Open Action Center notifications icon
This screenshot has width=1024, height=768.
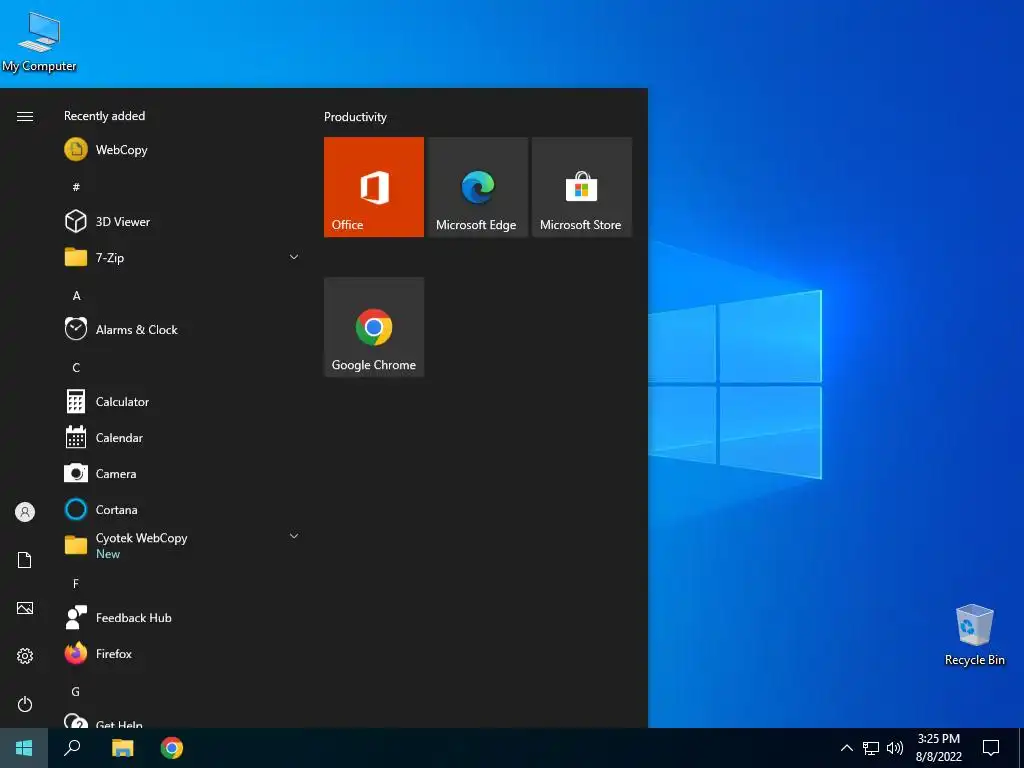click(x=991, y=748)
